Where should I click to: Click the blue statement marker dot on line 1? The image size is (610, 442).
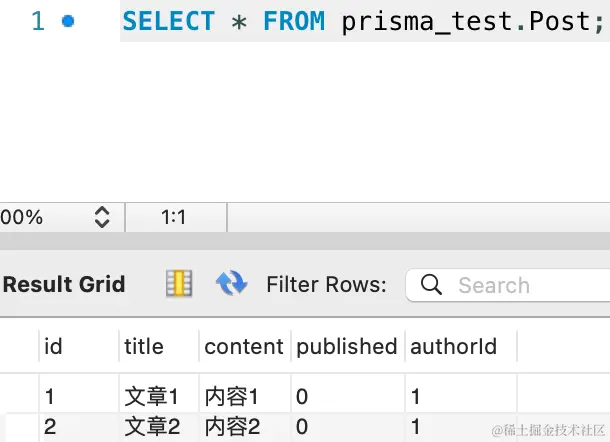[68, 21]
